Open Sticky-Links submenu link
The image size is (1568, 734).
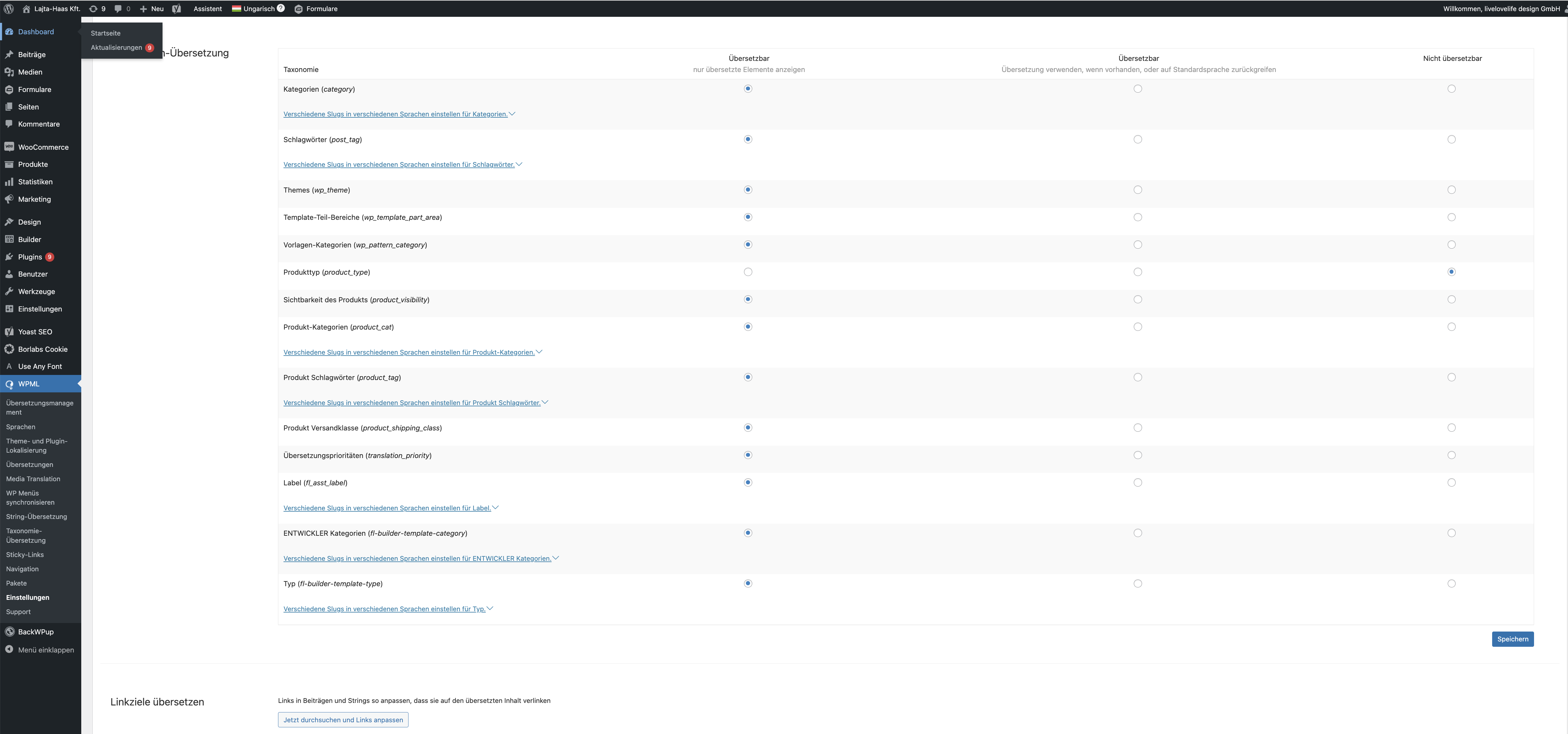(25, 554)
